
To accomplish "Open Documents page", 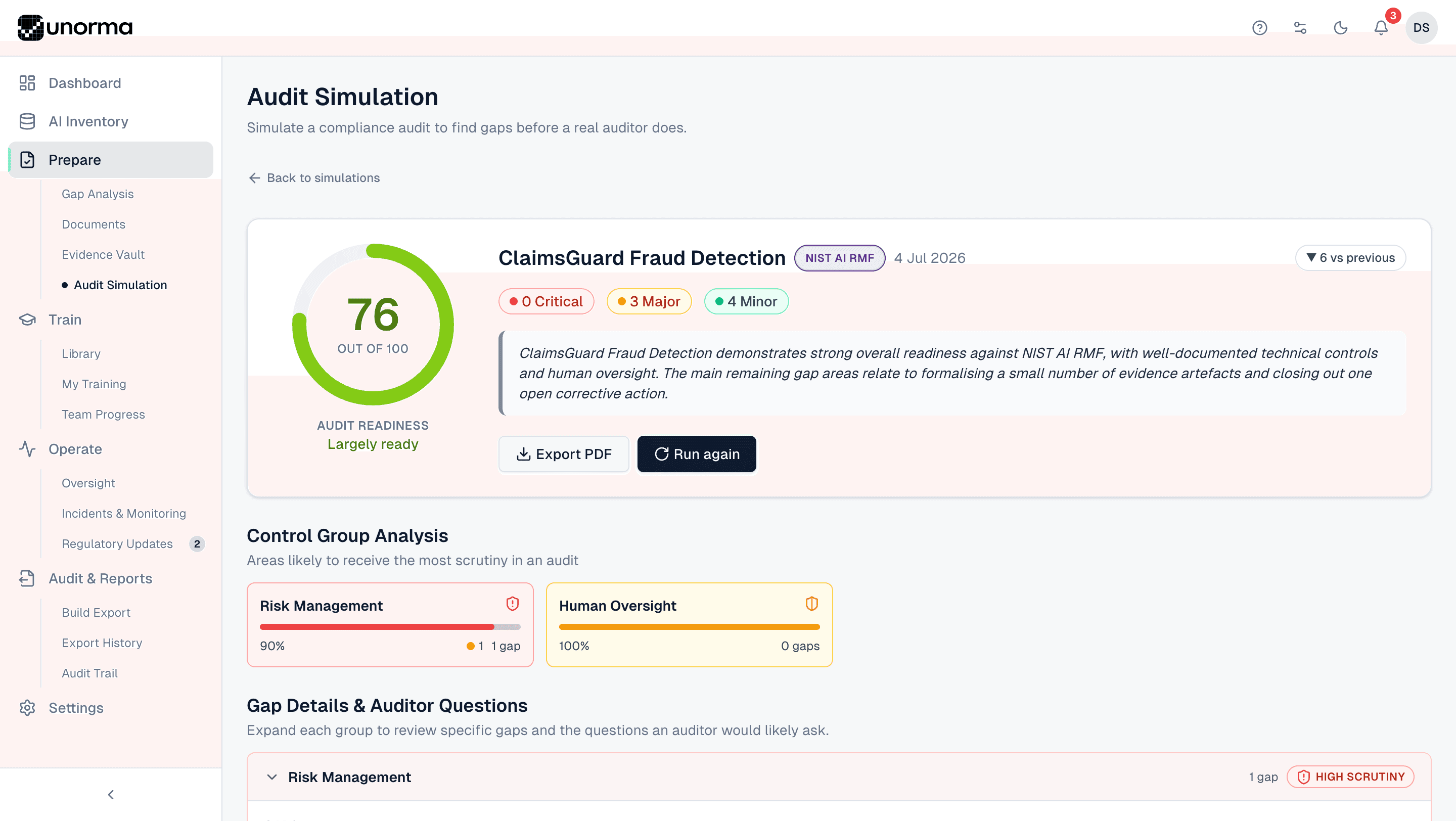I will [94, 224].
